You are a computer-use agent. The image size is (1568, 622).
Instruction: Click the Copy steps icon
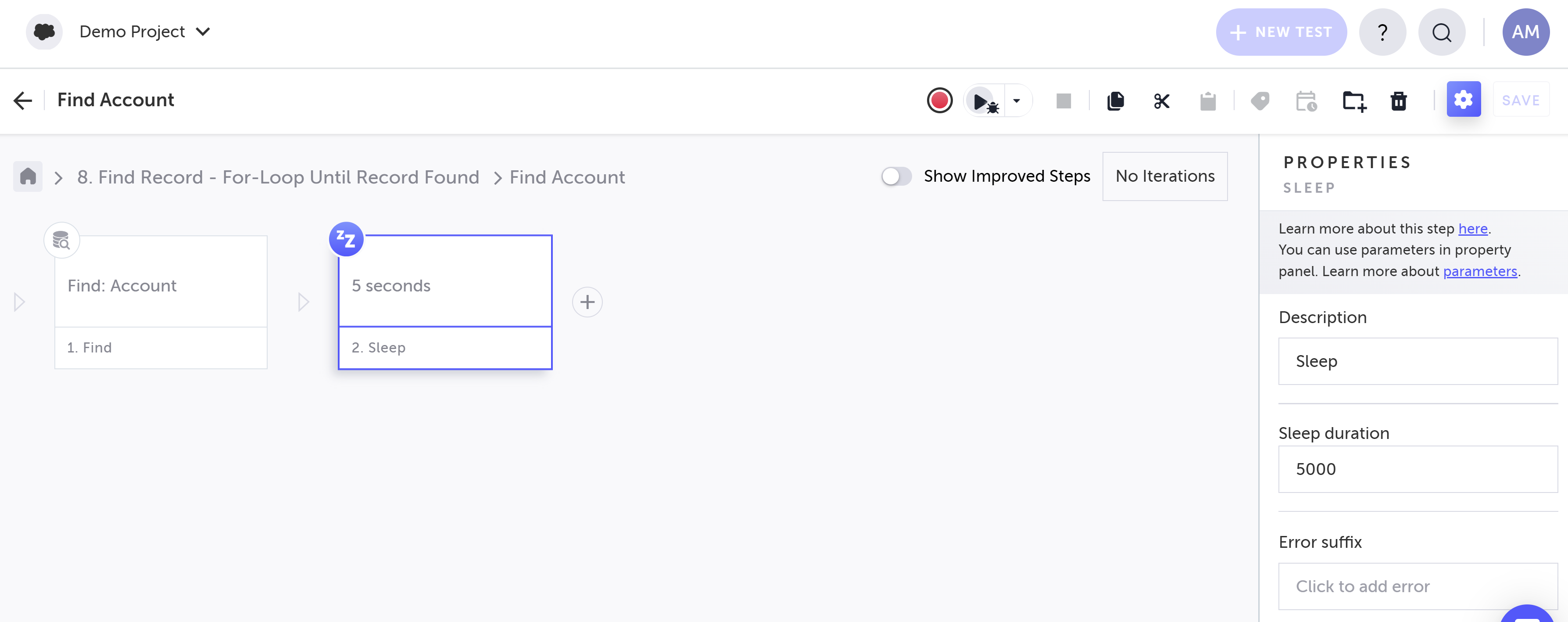[1115, 101]
